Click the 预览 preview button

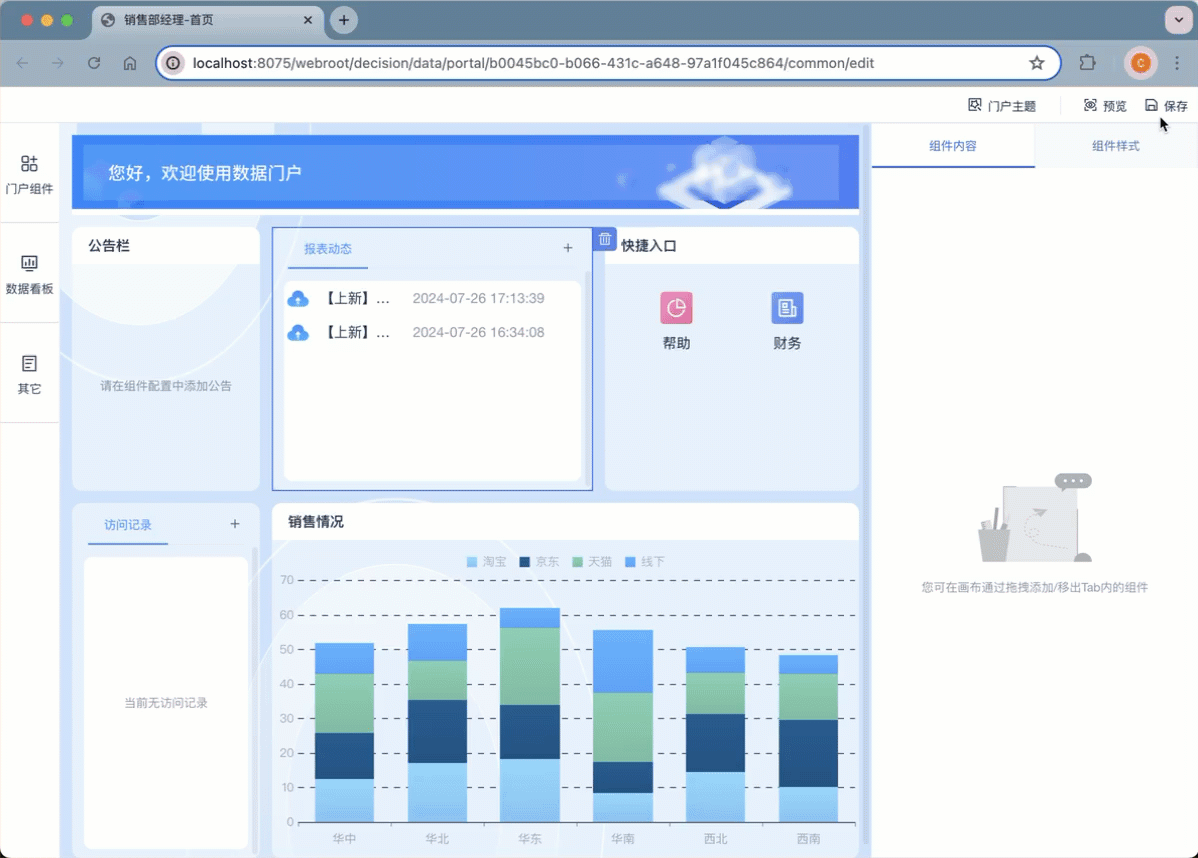coord(1105,105)
